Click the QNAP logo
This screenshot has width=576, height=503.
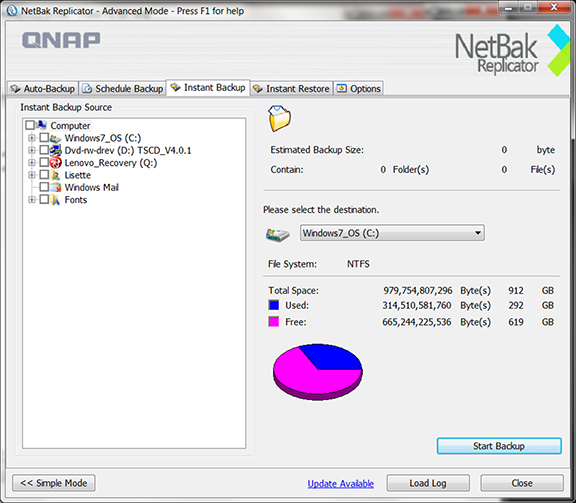61,40
